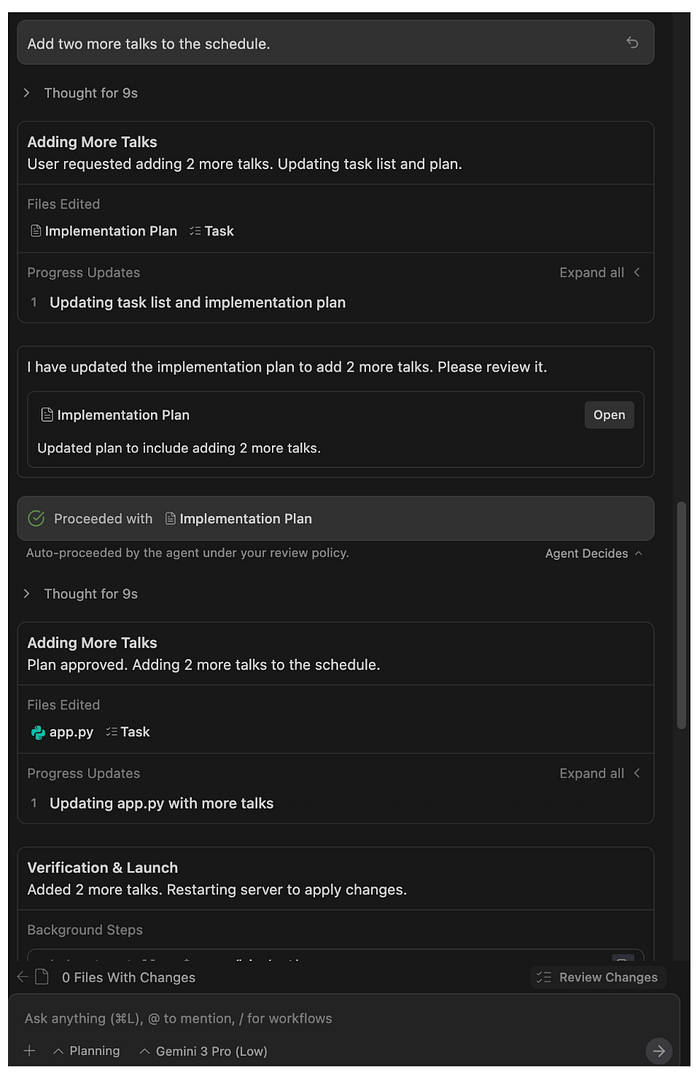Screen dimensions: 700x1076
Task: Expand the first 'Thought for 9s' section
Action: click(x=81, y=93)
